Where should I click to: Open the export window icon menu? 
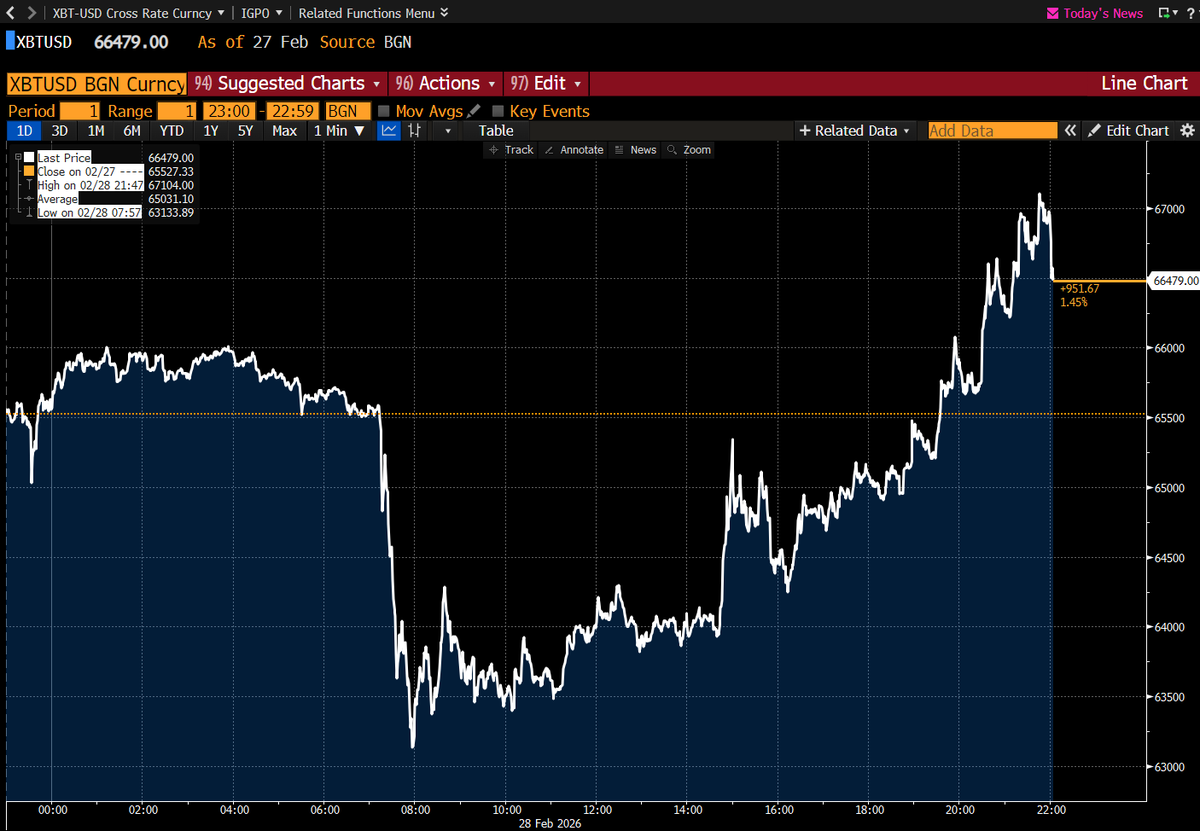coord(1167,13)
